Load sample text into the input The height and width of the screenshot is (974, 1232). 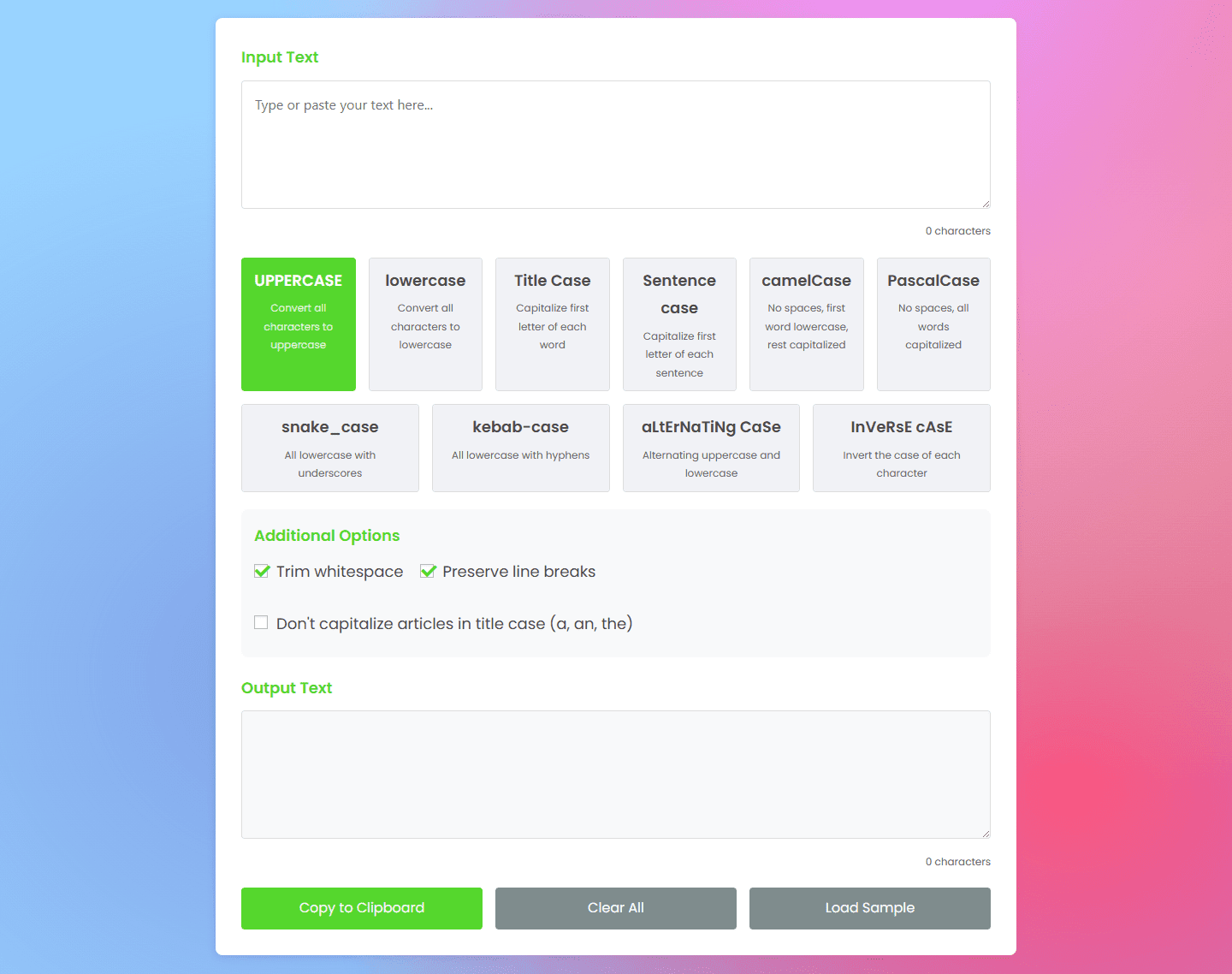click(869, 908)
